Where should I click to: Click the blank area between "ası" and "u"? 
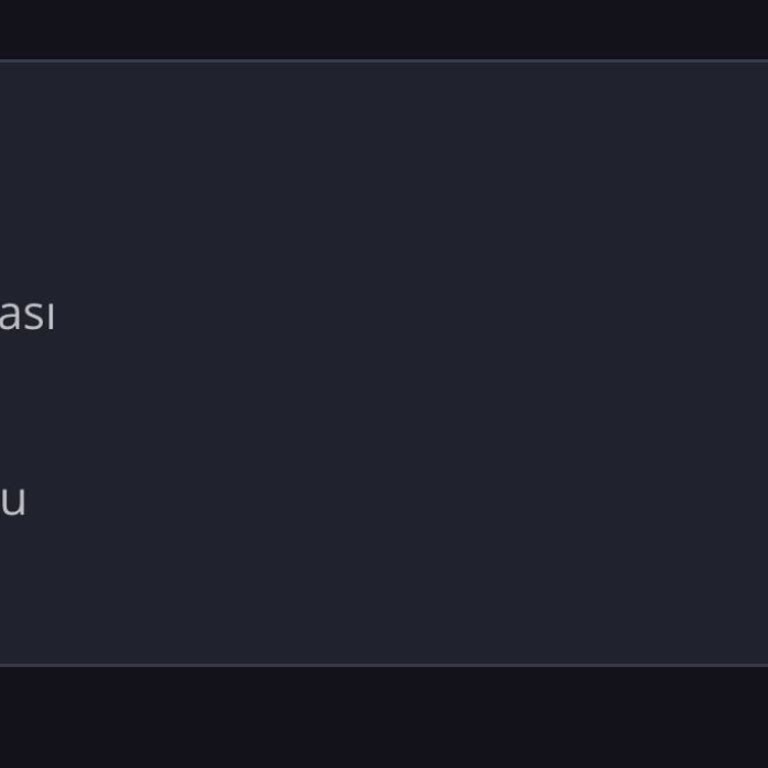tap(30, 408)
